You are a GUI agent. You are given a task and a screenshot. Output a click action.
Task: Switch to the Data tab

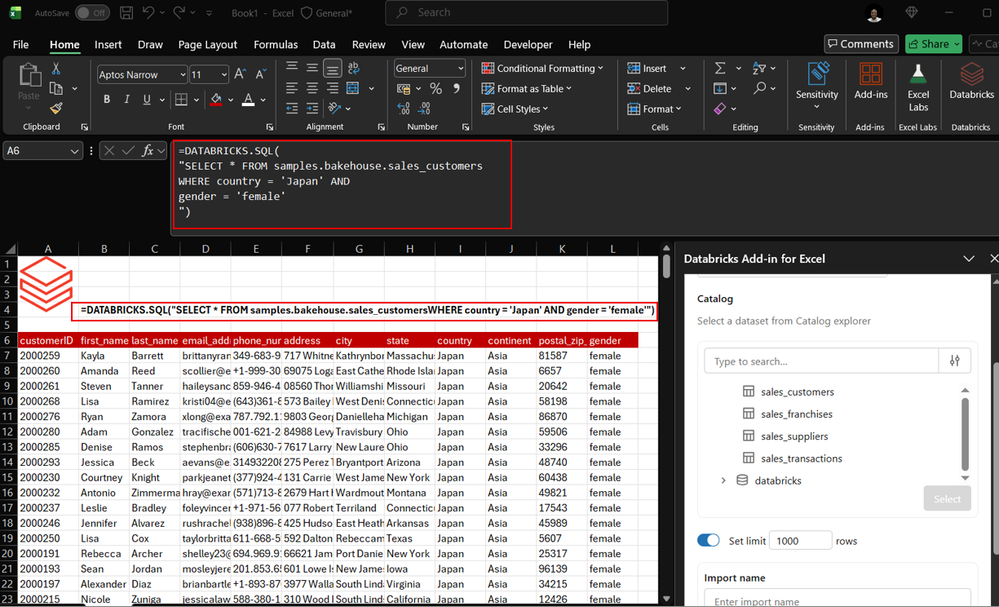point(324,45)
